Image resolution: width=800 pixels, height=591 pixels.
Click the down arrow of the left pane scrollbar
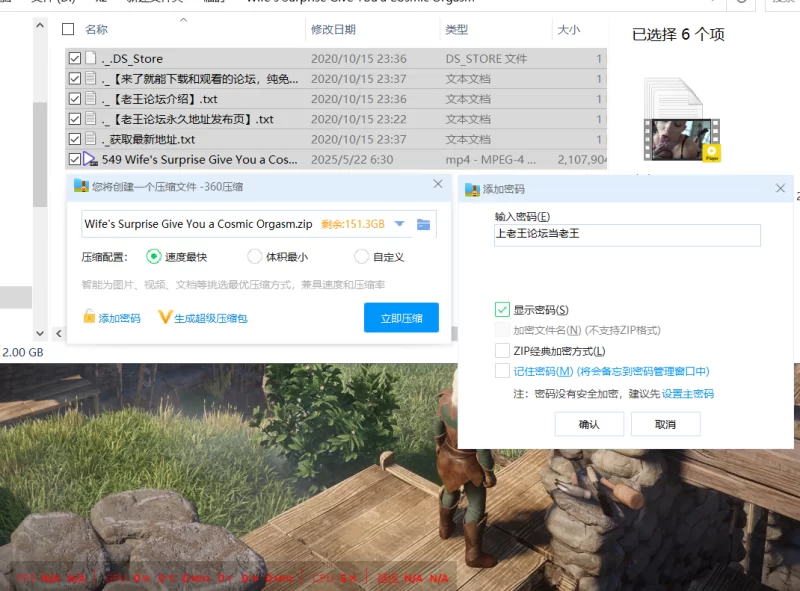click(x=40, y=333)
